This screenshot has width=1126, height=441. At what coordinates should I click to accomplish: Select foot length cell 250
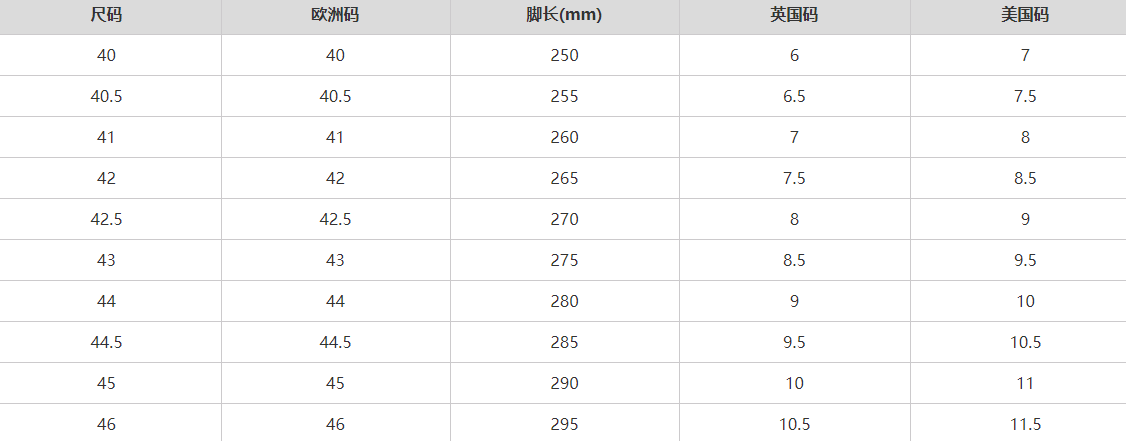tap(564, 55)
